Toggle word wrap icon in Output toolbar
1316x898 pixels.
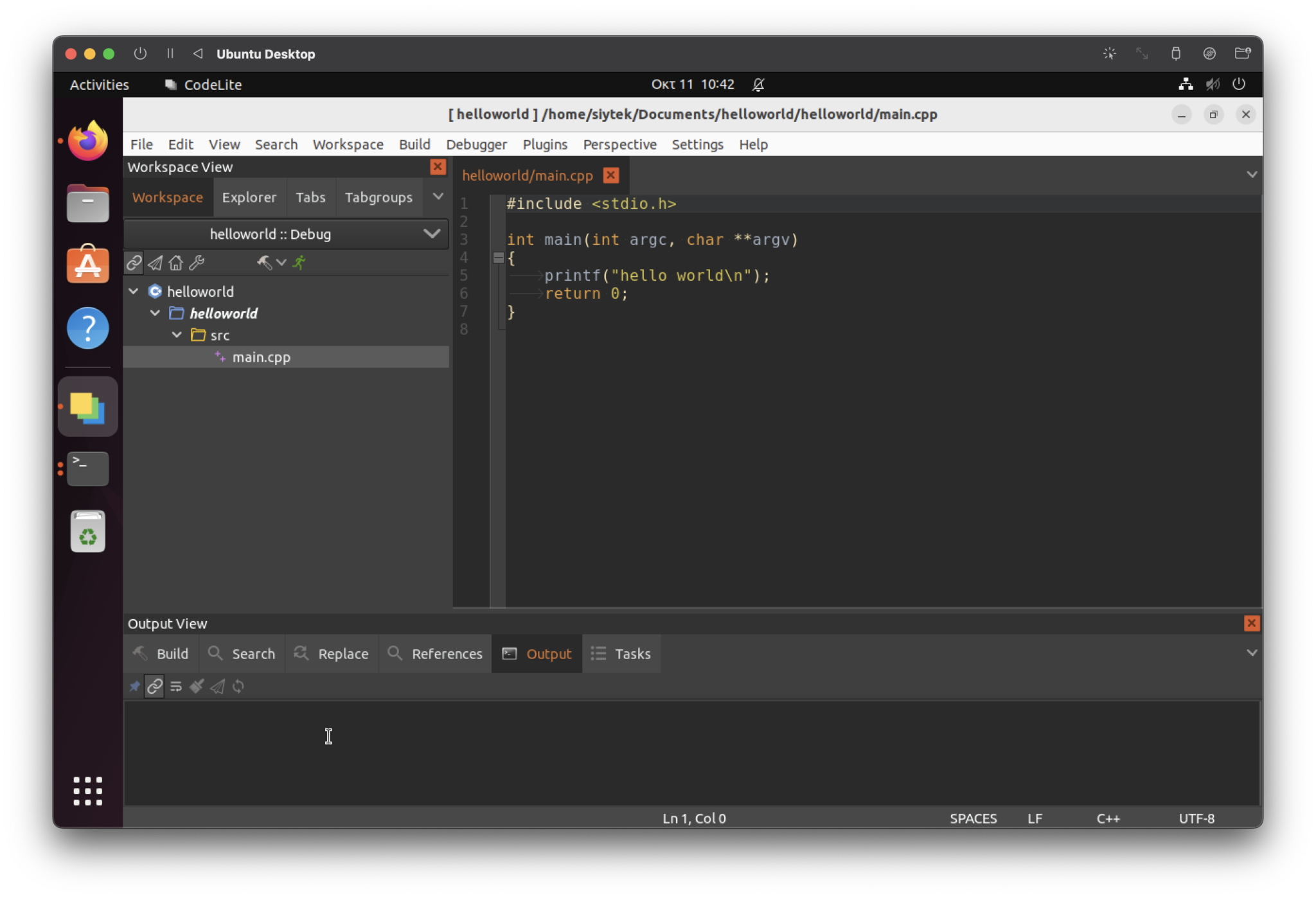[x=175, y=687]
